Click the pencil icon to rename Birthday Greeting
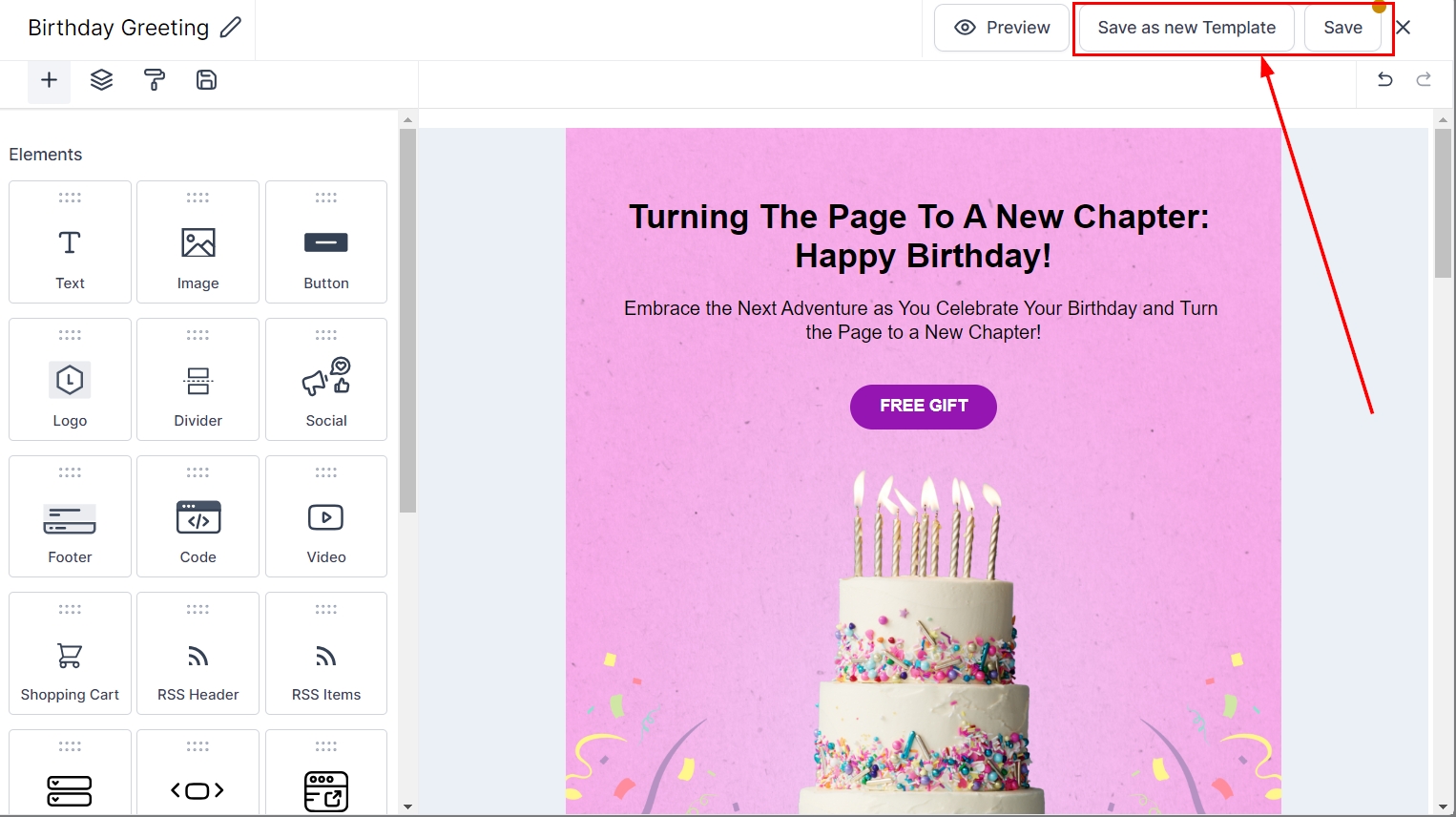This screenshot has height=817, width=1456. (x=231, y=28)
